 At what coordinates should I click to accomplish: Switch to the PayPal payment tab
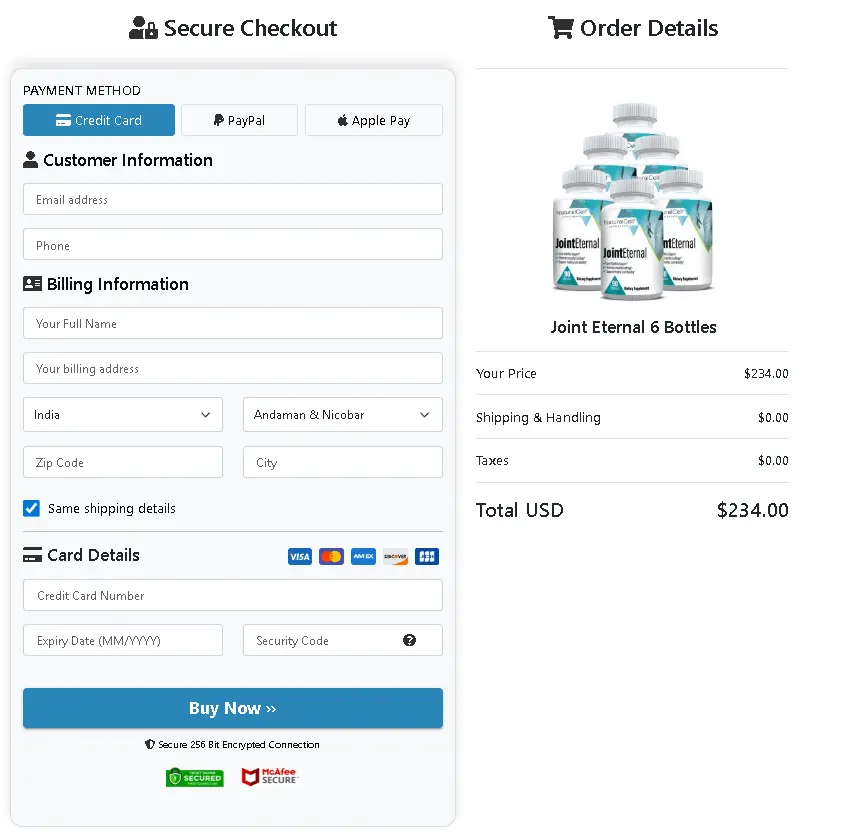click(239, 119)
